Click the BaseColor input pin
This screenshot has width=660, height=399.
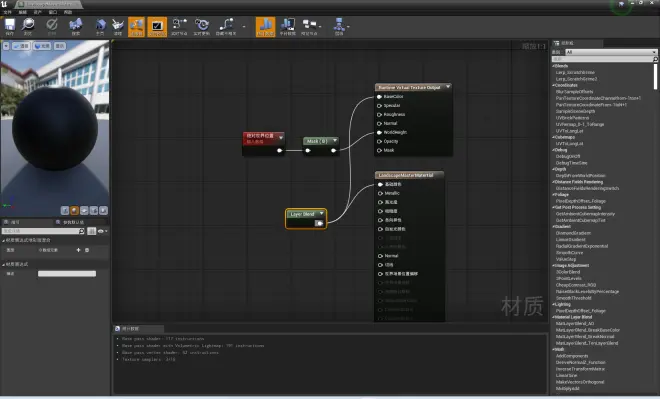point(379,97)
